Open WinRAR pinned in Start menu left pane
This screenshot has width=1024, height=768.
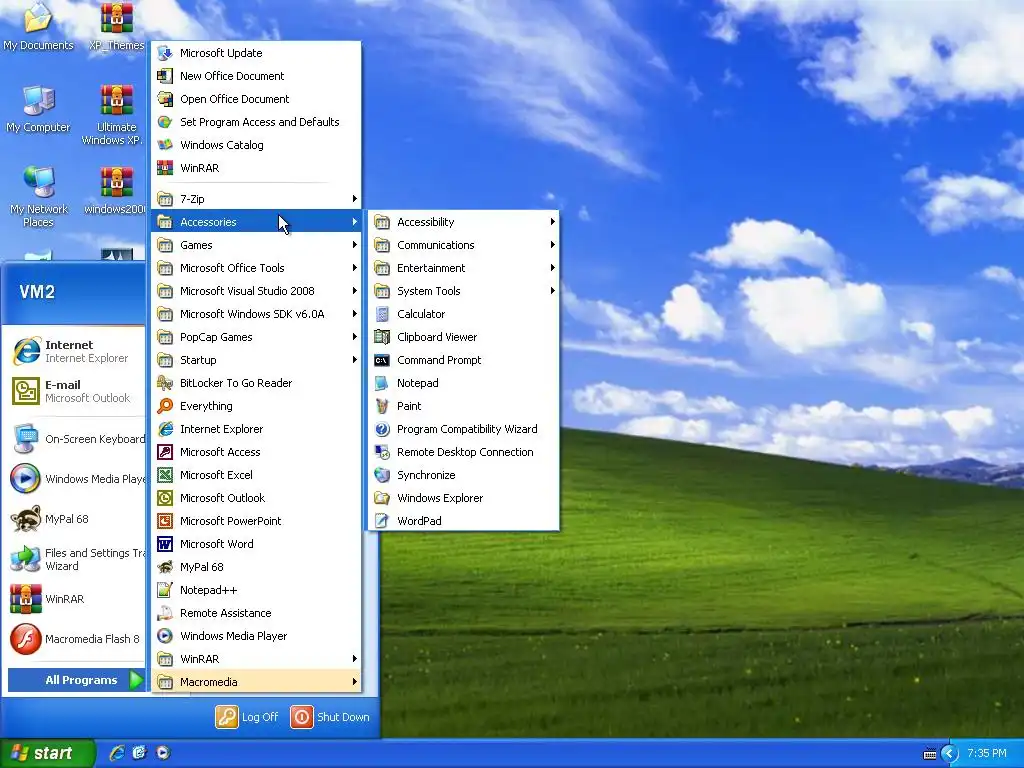[76, 600]
